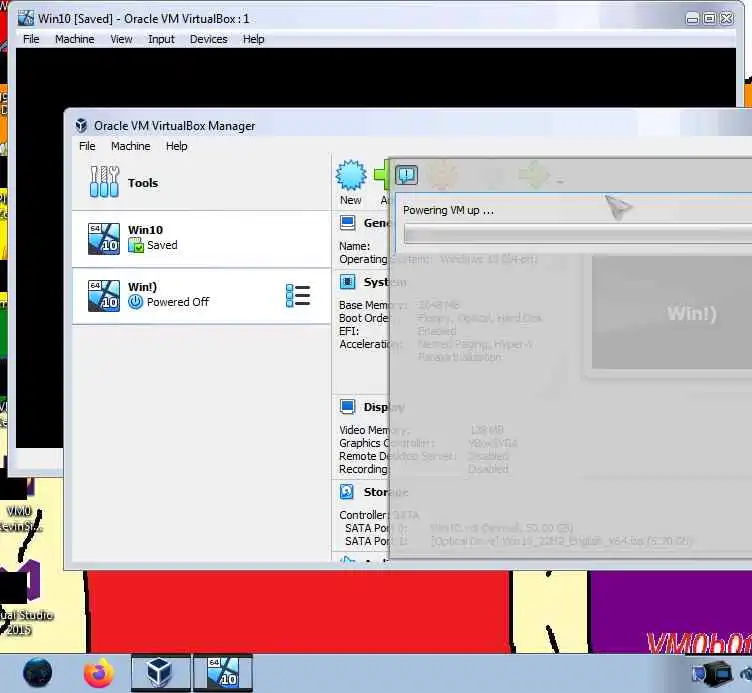Click 'Base Memory' label in System
The width and height of the screenshot is (752, 693).
[x=373, y=305]
